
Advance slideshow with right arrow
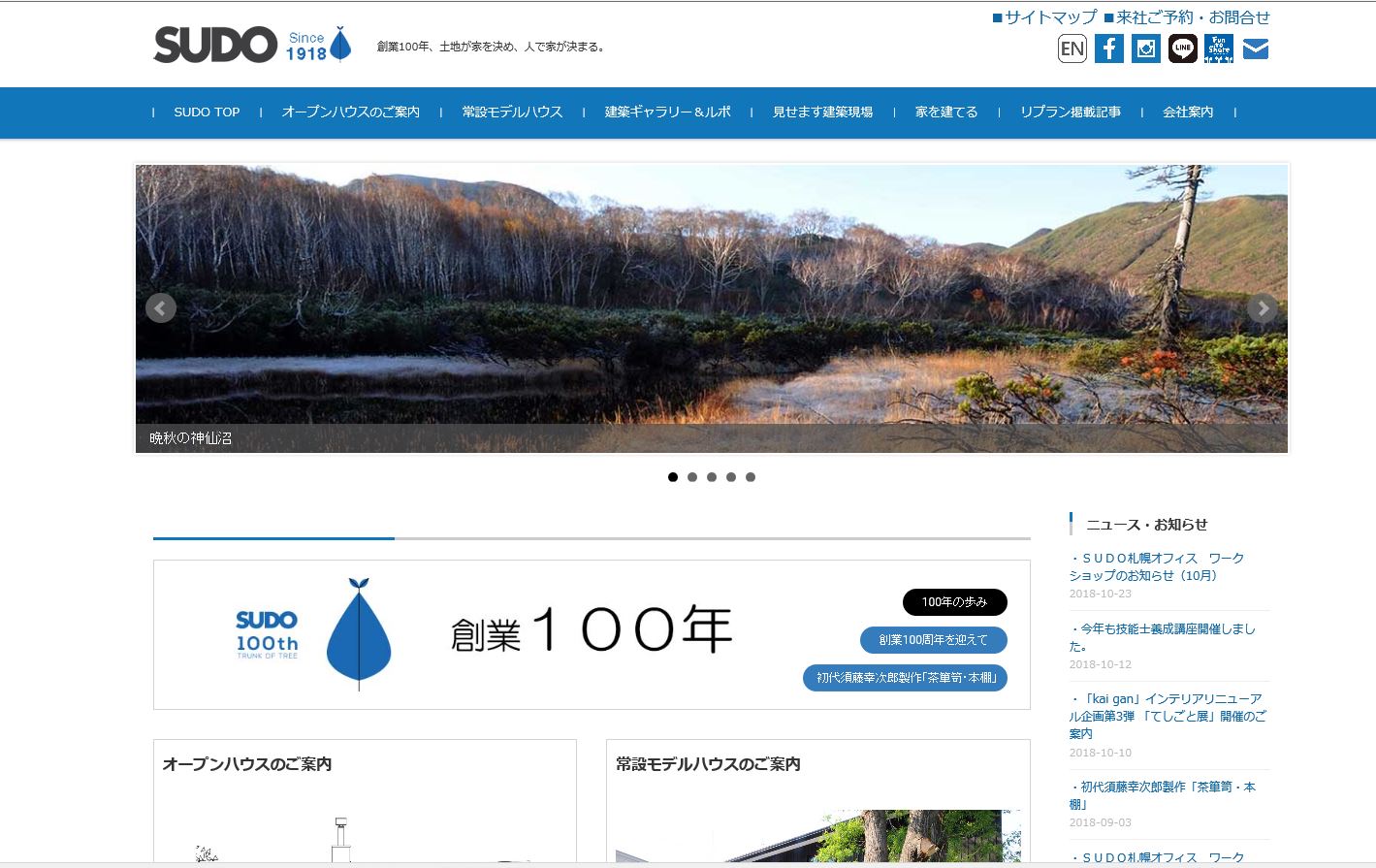point(1262,308)
